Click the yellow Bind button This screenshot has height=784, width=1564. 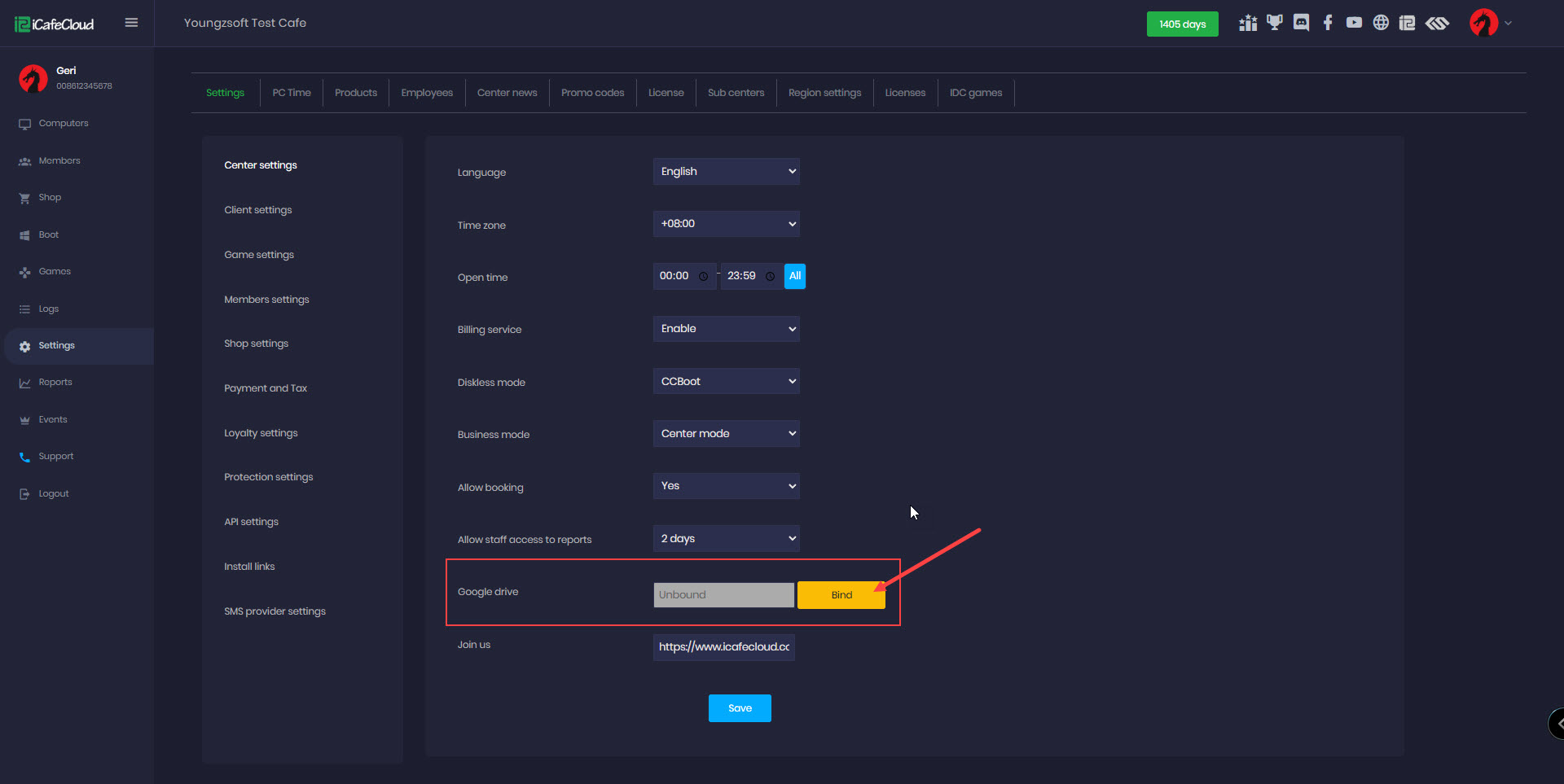coord(841,595)
